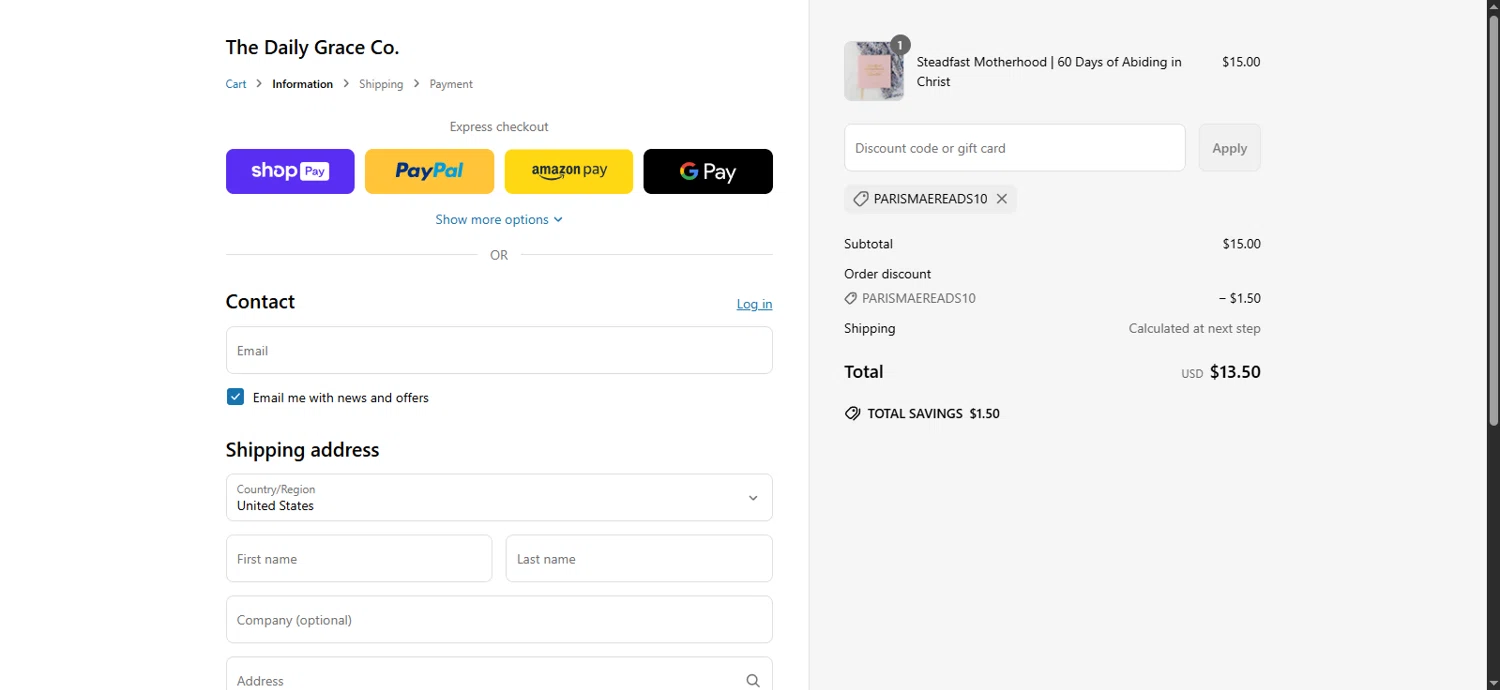
Task: Click the Steadfast Motherhood product thumbnail
Action: (x=874, y=71)
